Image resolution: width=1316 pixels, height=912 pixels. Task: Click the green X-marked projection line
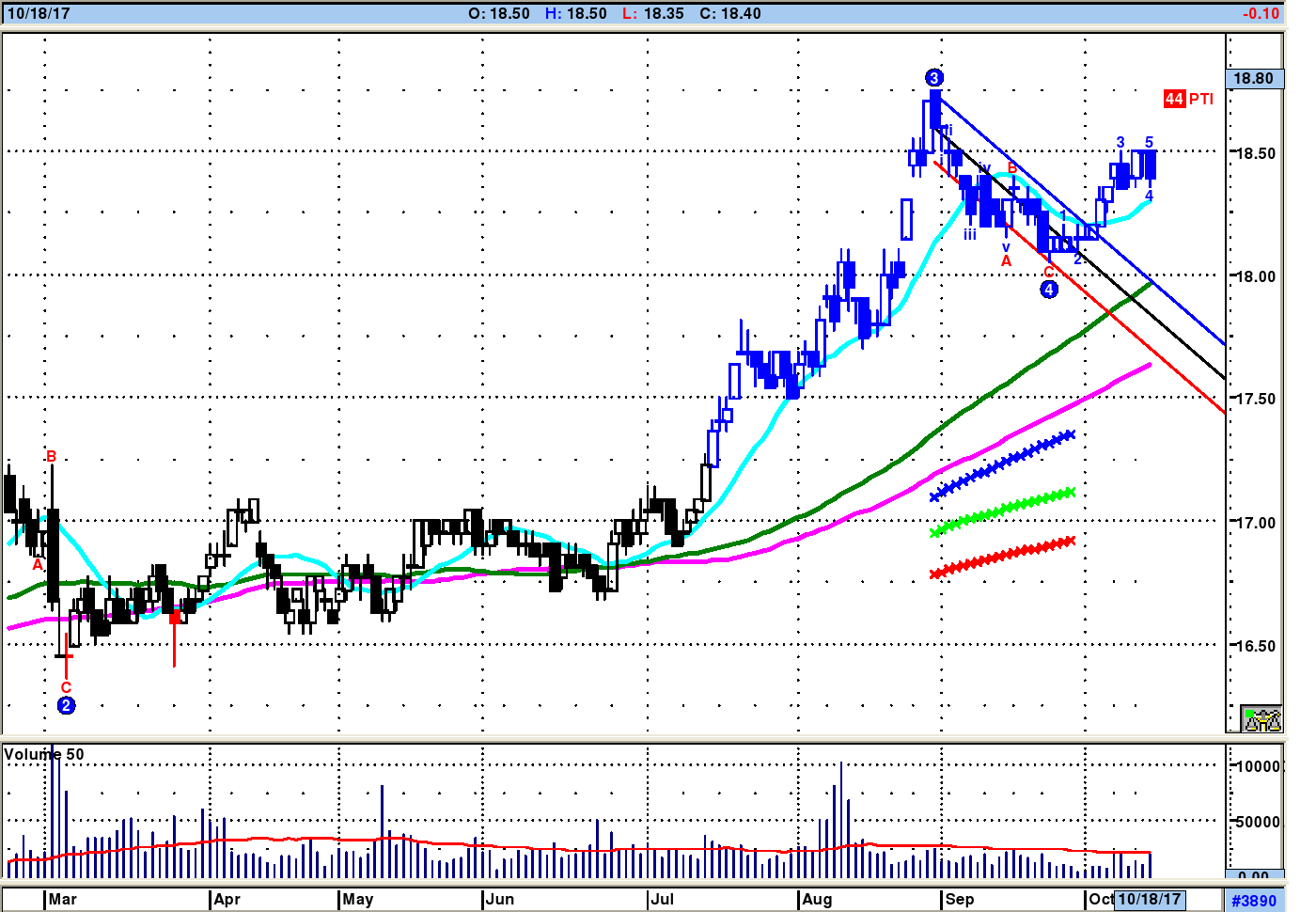coord(1002,512)
